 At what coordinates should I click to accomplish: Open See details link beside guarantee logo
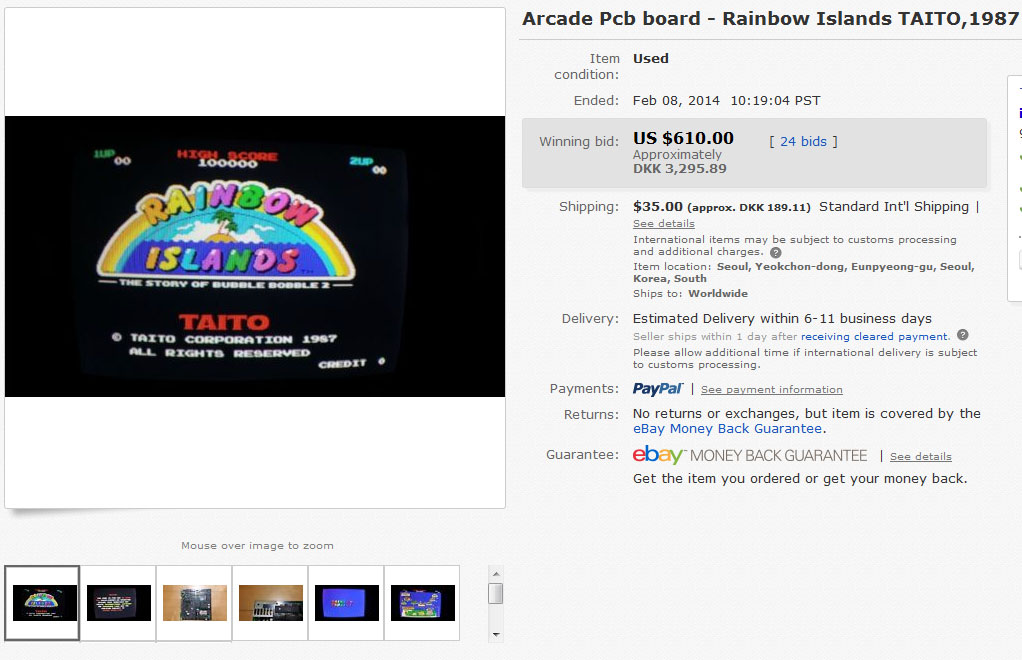pos(920,457)
